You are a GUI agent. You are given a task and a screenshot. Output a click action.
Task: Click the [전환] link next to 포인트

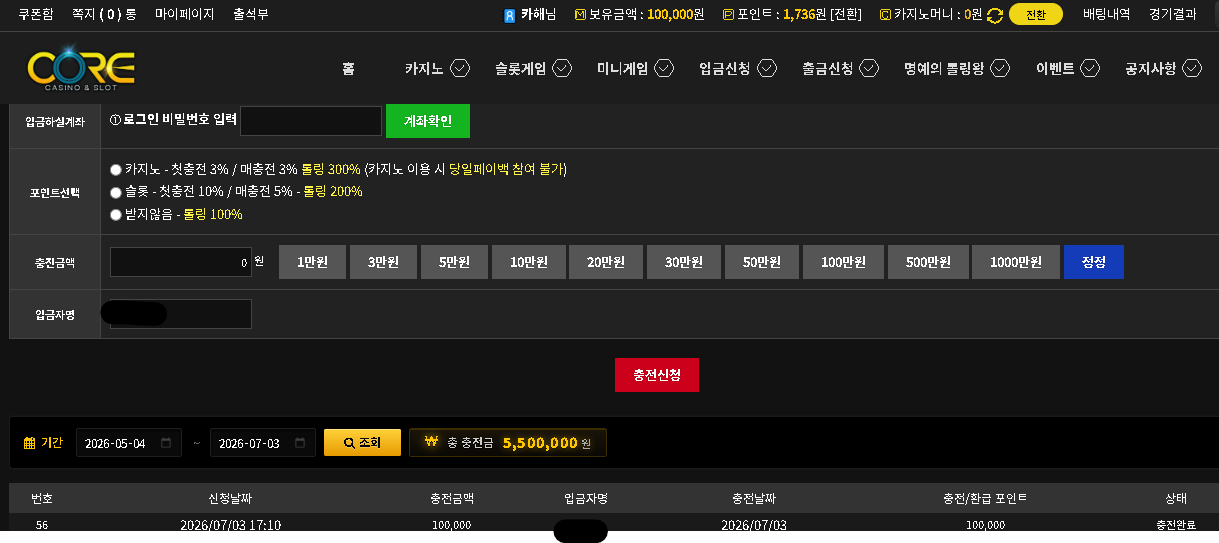point(846,15)
